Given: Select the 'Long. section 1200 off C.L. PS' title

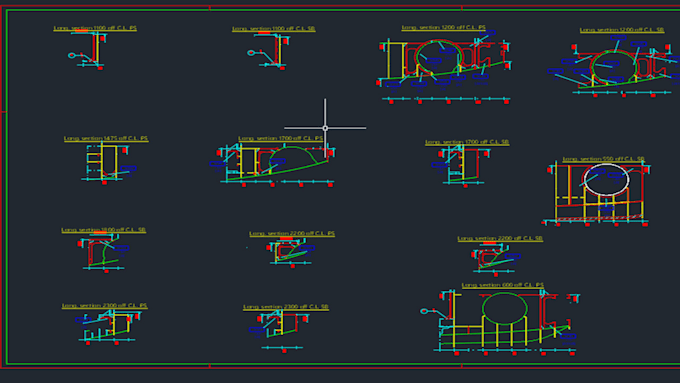Looking at the screenshot, I should pos(444,27).
